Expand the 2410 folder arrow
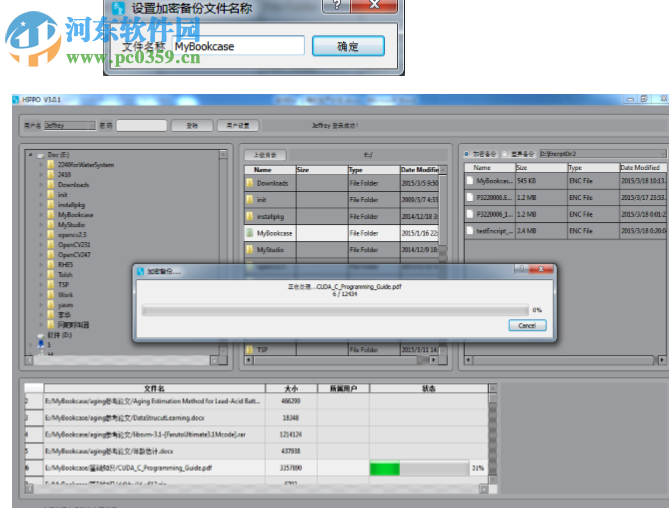 tap(41, 174)
